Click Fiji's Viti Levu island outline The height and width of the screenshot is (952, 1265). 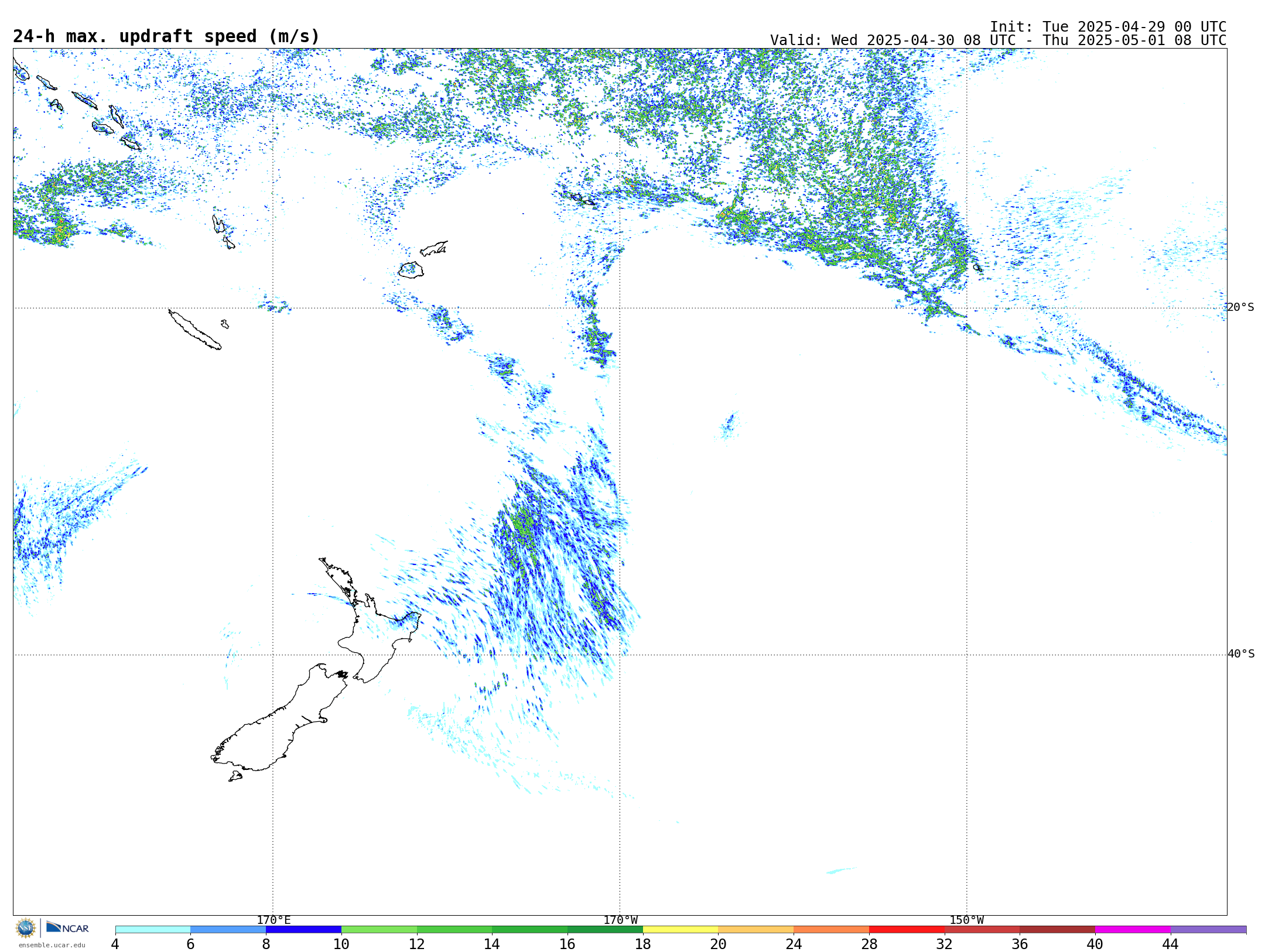[x=411, y=270]
